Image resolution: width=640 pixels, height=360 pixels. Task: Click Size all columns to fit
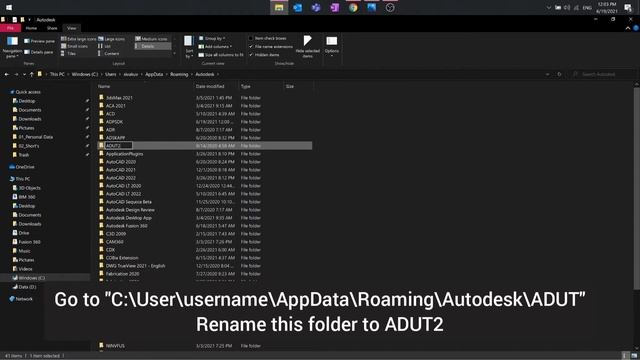tap(221, 55)
